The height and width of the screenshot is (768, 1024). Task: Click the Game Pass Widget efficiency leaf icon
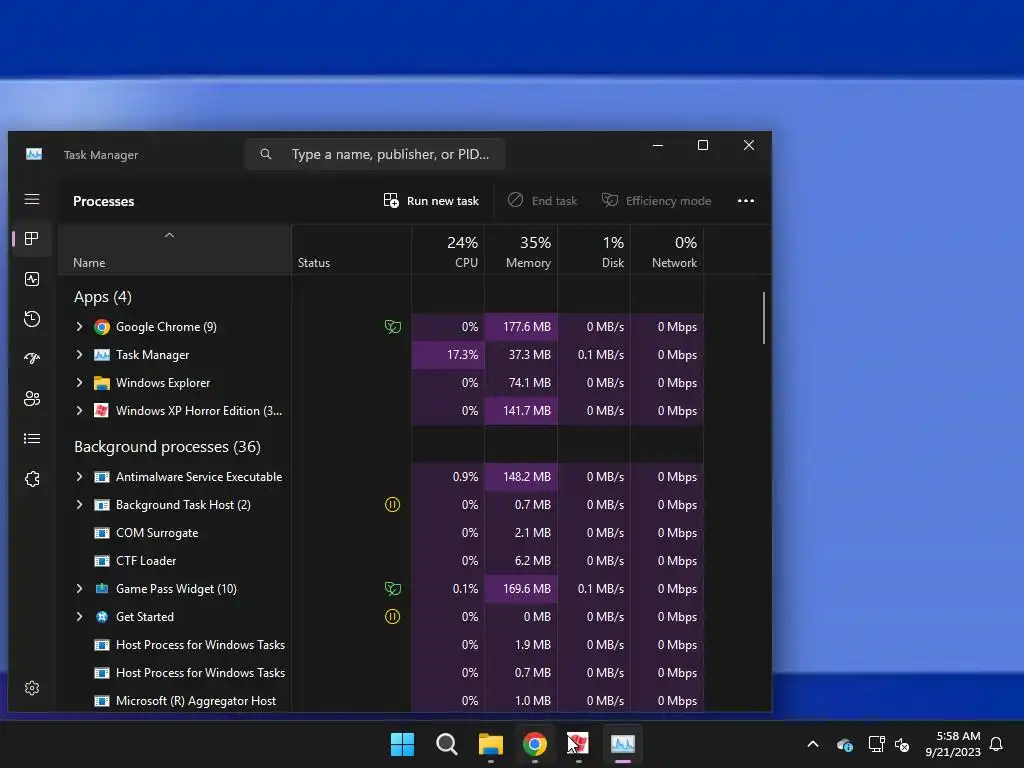392,588
